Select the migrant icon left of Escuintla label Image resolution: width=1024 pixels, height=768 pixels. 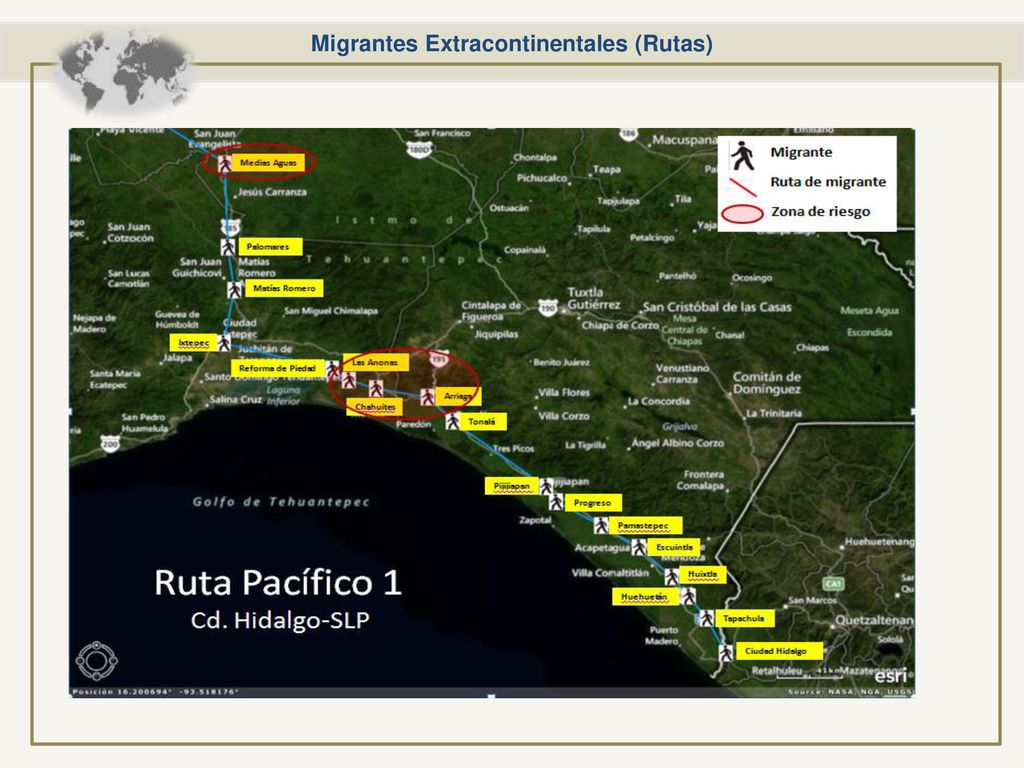pyautogui.click(x=639, y=547)
